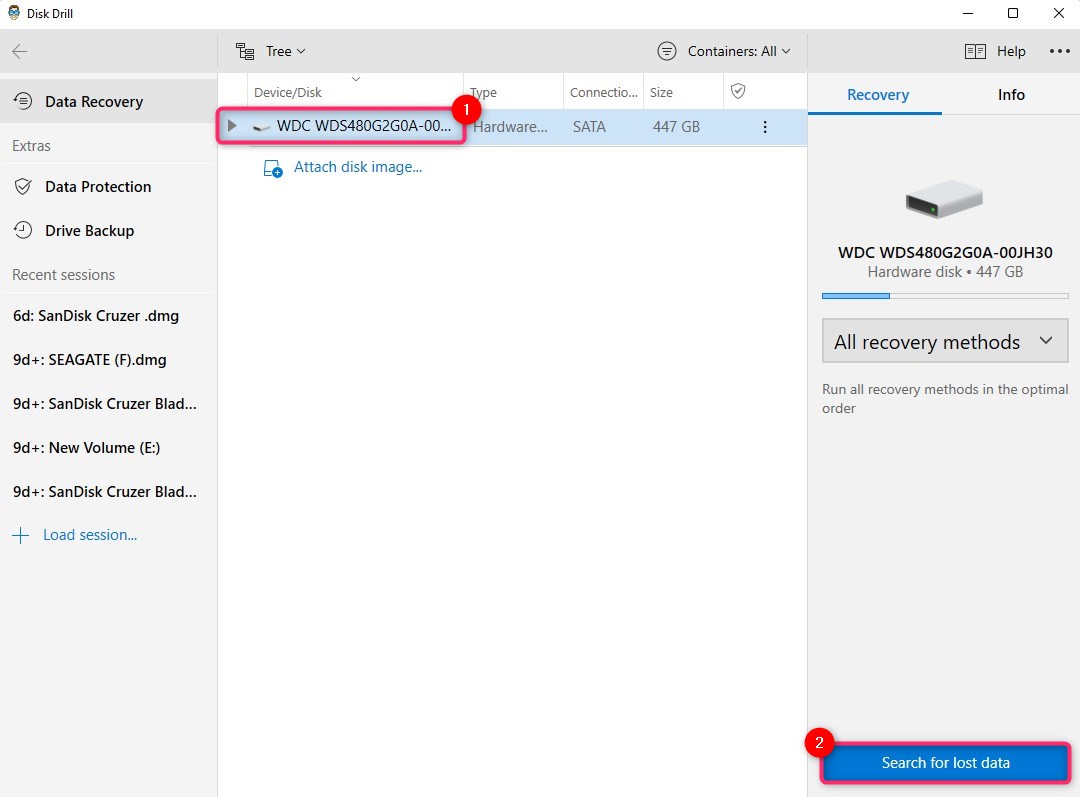Click Search for lost data button

tap(946, 763)
